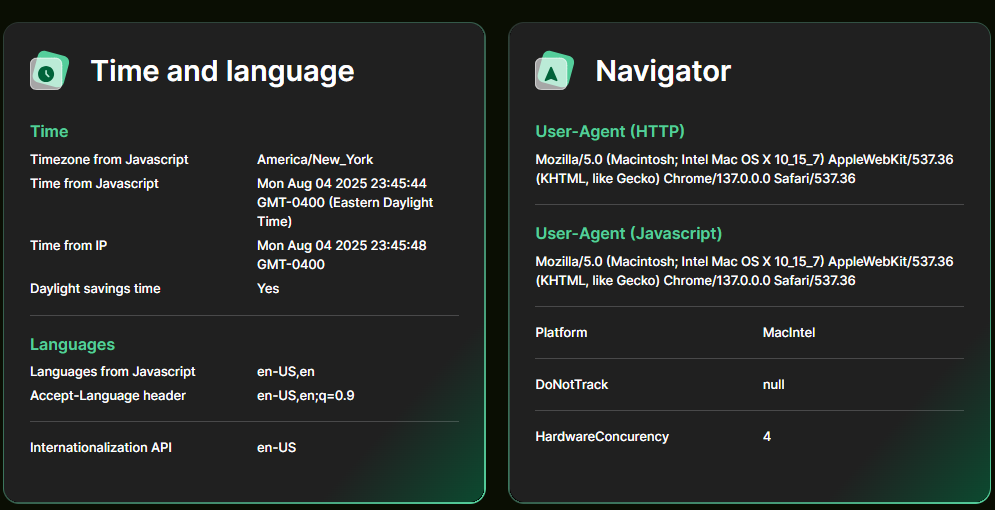Select the green Languages section label
The width and height of the screenshot is (995, 510).
click(x=72, y=344)
